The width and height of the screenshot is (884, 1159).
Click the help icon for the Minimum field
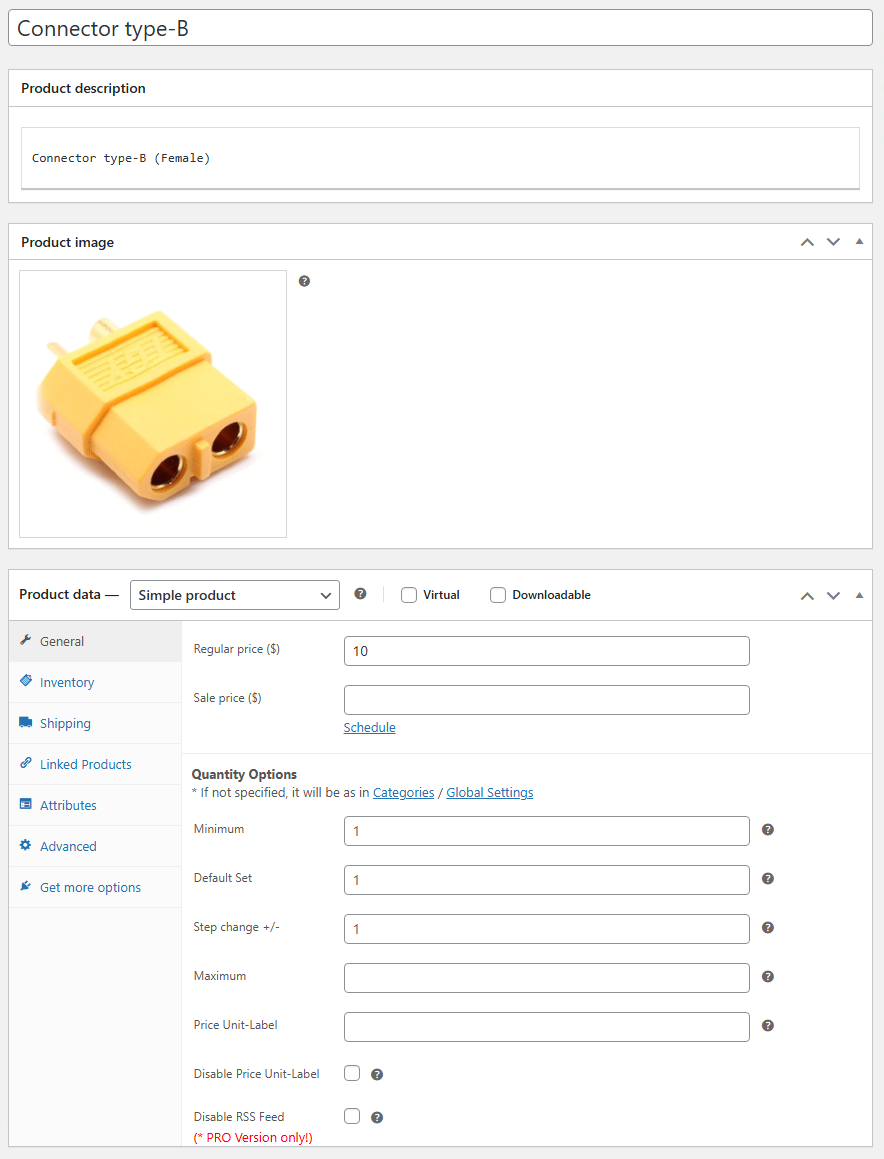(768, 830)
